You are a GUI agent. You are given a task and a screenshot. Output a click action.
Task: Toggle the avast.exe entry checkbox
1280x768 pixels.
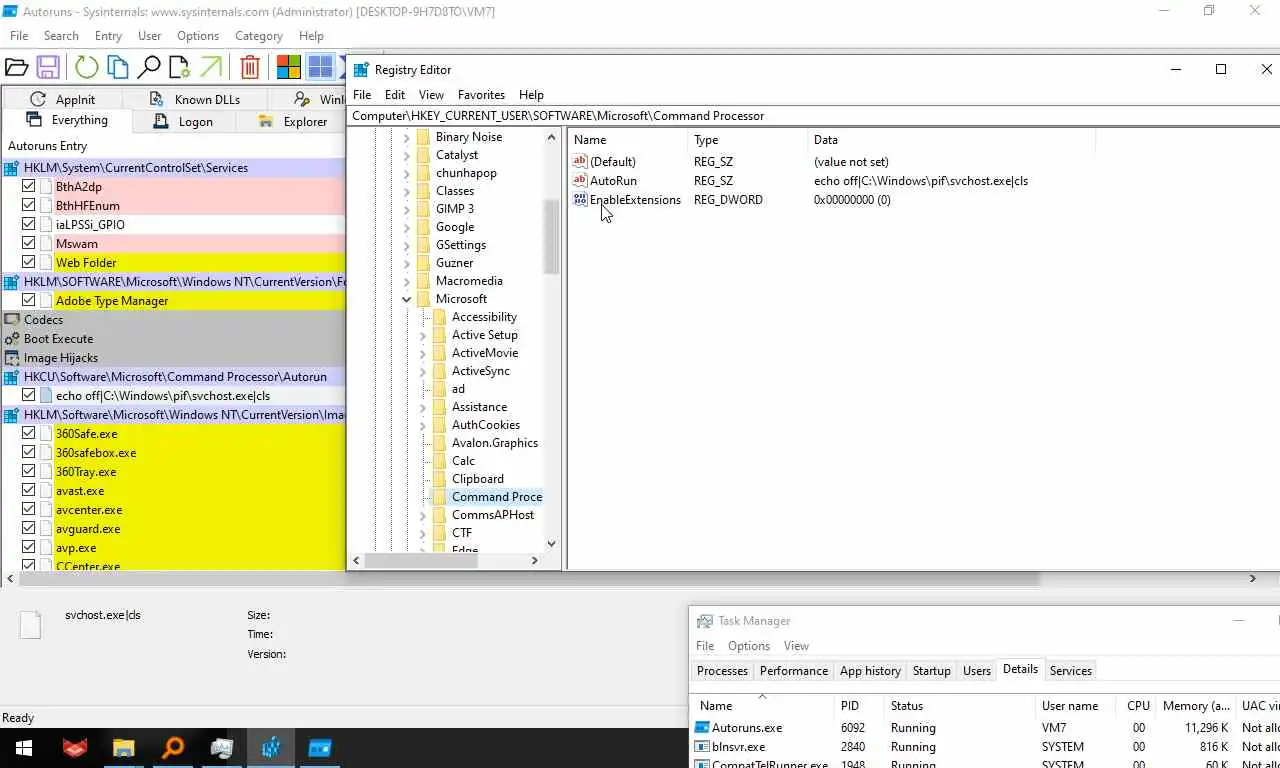pos(28,491)
